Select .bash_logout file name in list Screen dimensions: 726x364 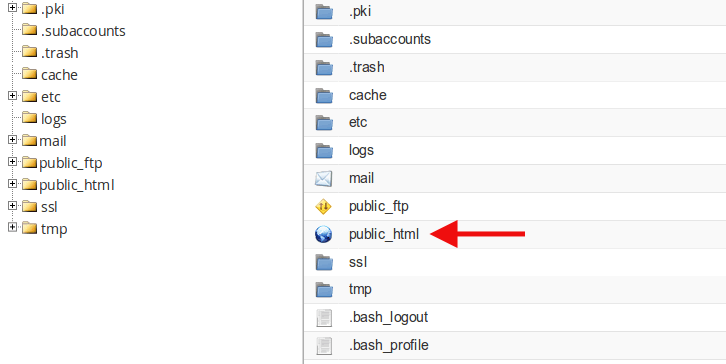[389, 318]
